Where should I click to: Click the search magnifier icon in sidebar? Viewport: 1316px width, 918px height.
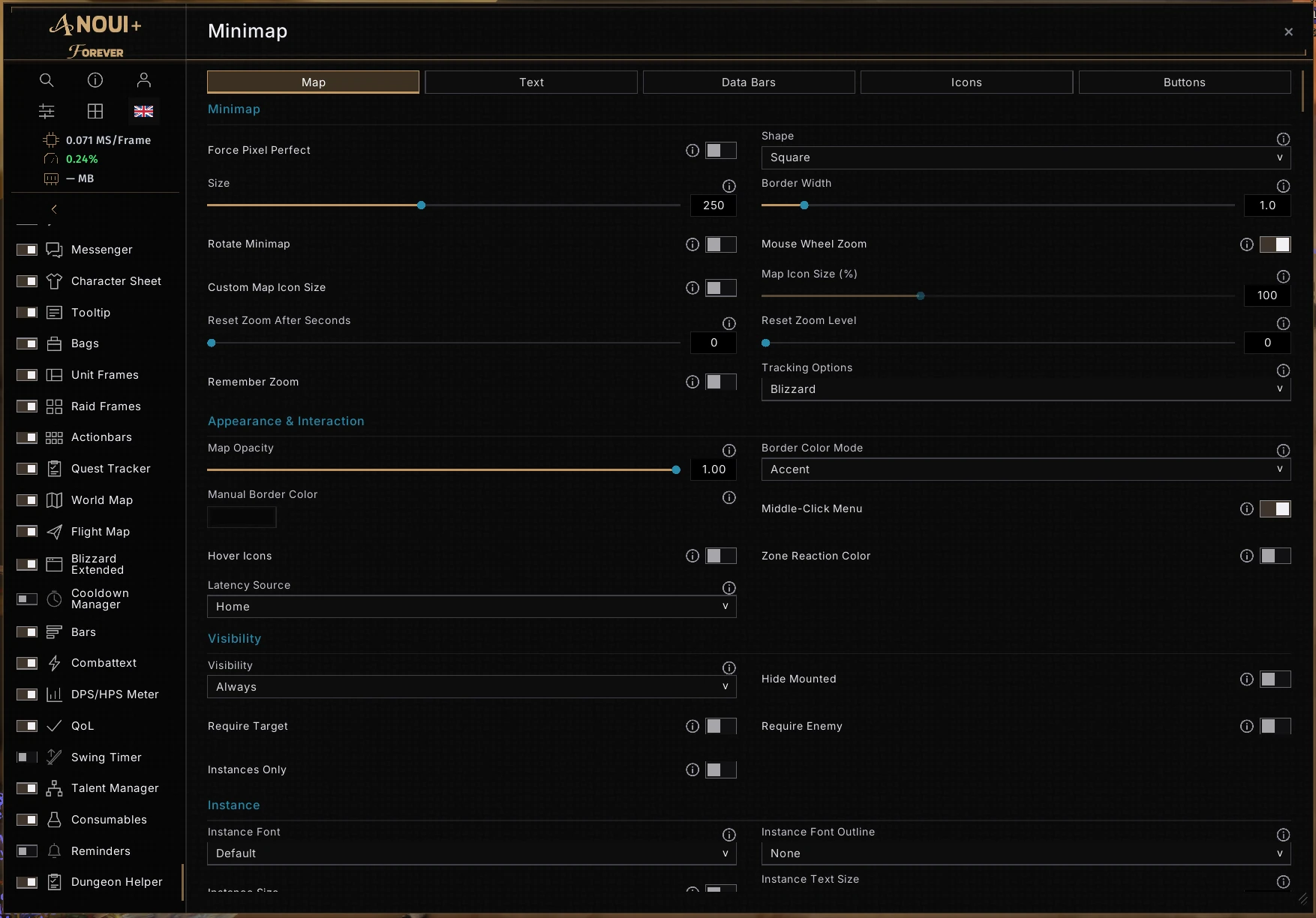(x=47, y=80)
